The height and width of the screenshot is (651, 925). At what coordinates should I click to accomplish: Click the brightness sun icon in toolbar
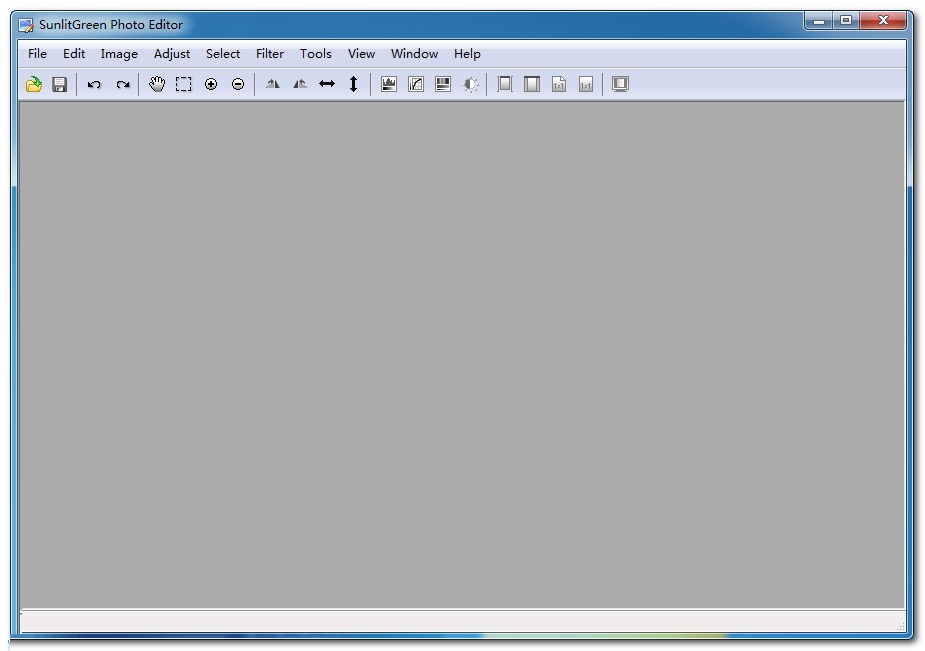tap(471, 85)
